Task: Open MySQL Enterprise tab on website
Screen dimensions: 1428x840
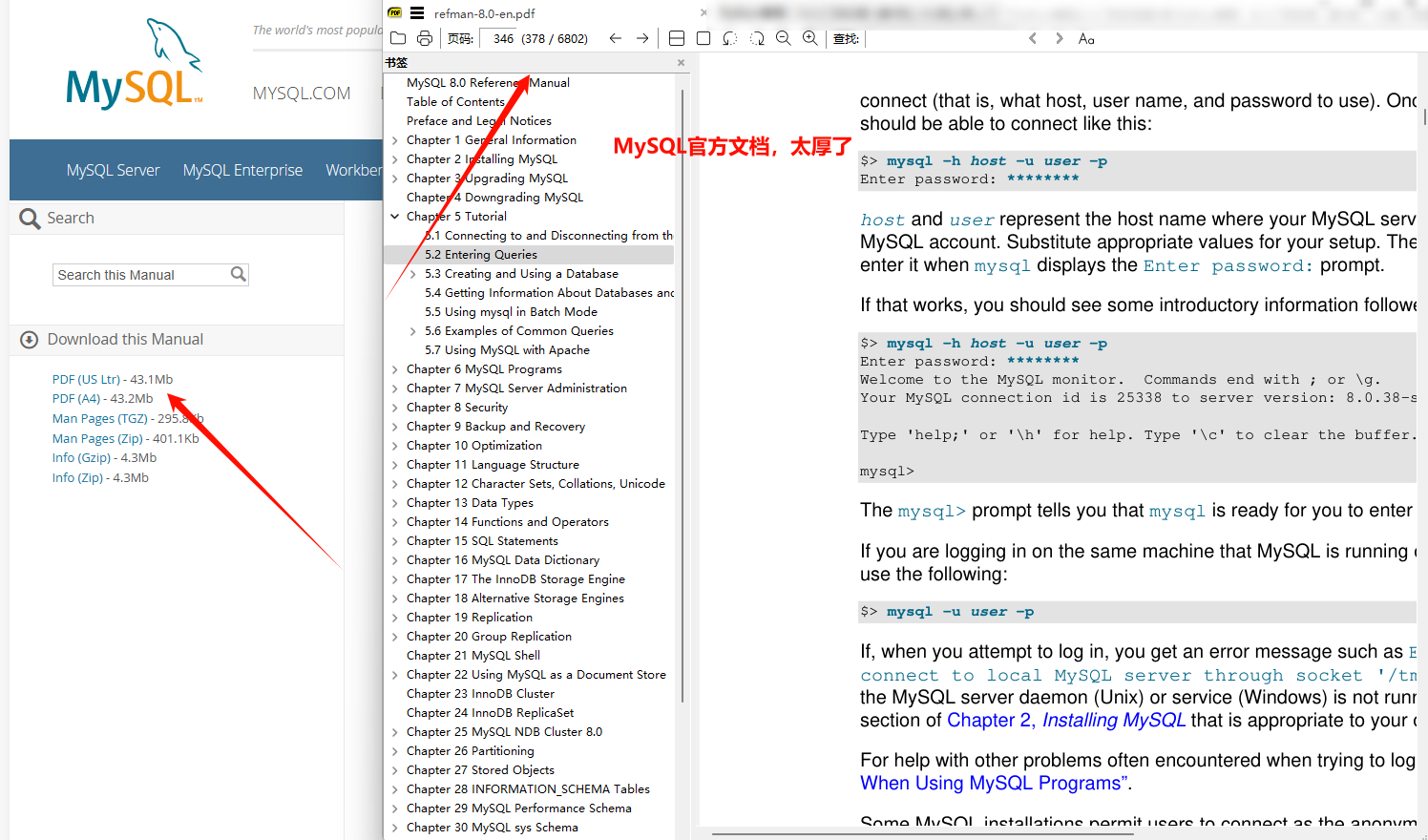Action: coord(242,170)
